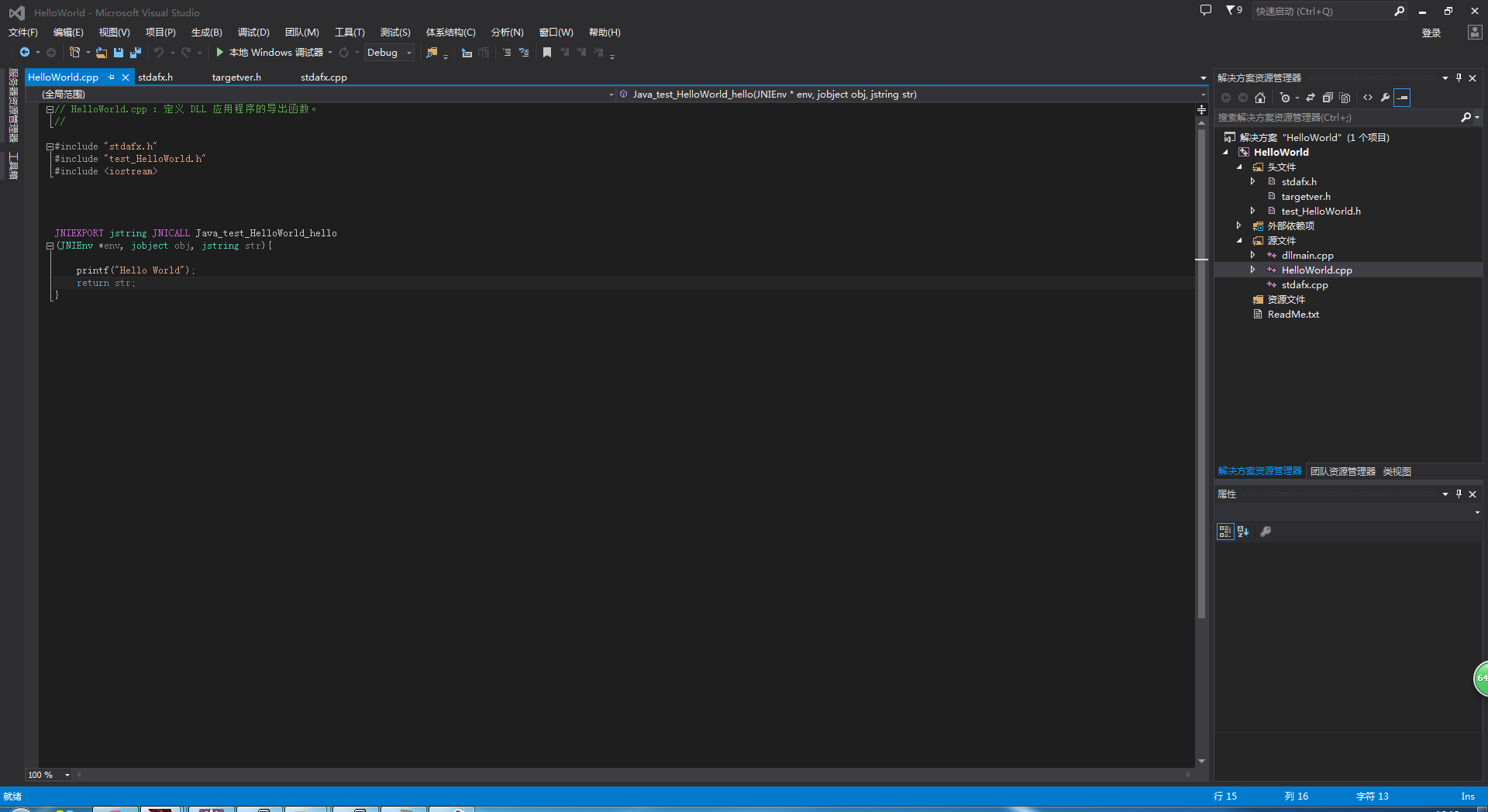Expand the test_HelloWorld.h node
Image resolution: width=1488 pixels, height=812 pixels.
click(x=1253, y=212)
